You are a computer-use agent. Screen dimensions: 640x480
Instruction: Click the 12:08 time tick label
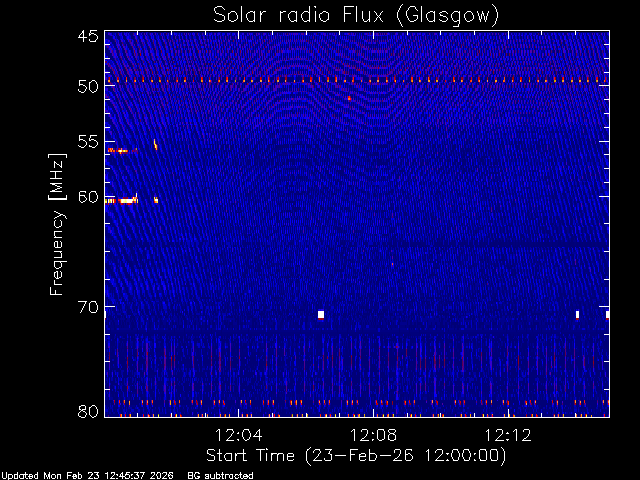(x=373, y=435)
